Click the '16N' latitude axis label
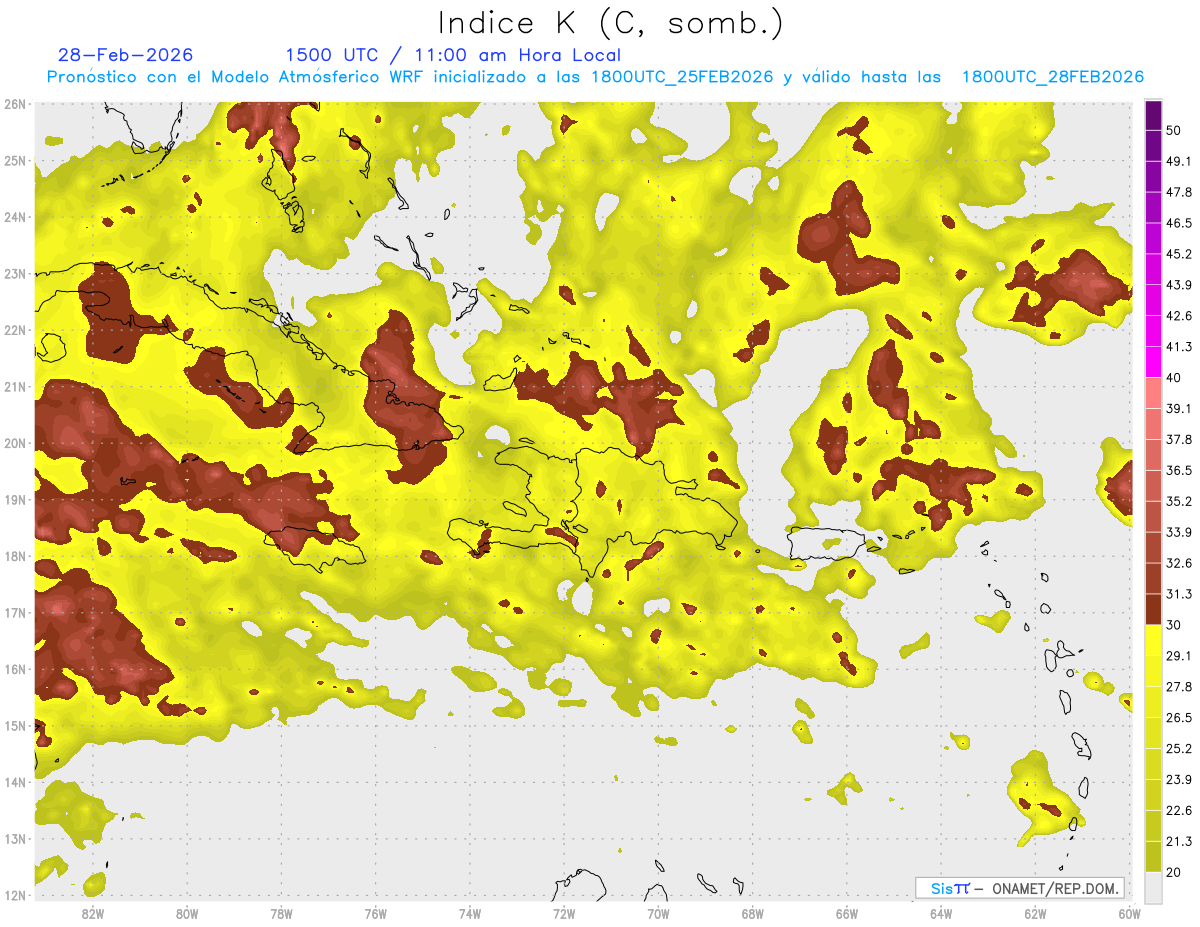1200x927 pixels. 15,669
